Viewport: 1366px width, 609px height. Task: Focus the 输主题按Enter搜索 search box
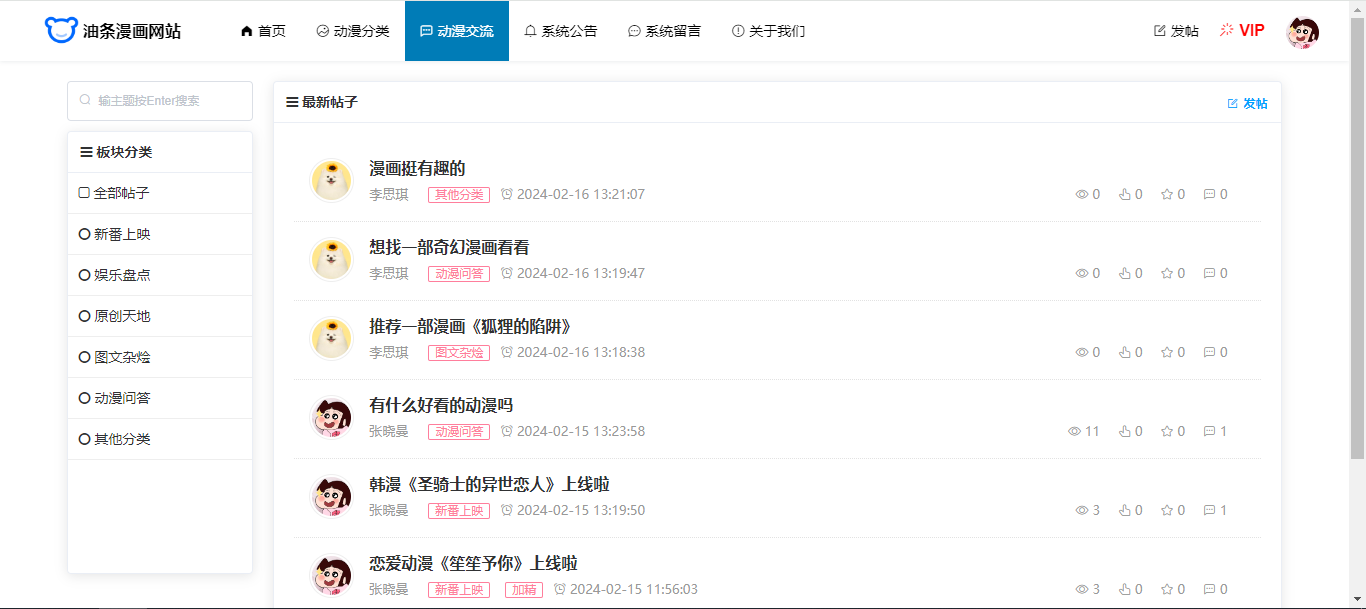coord(160,101)
